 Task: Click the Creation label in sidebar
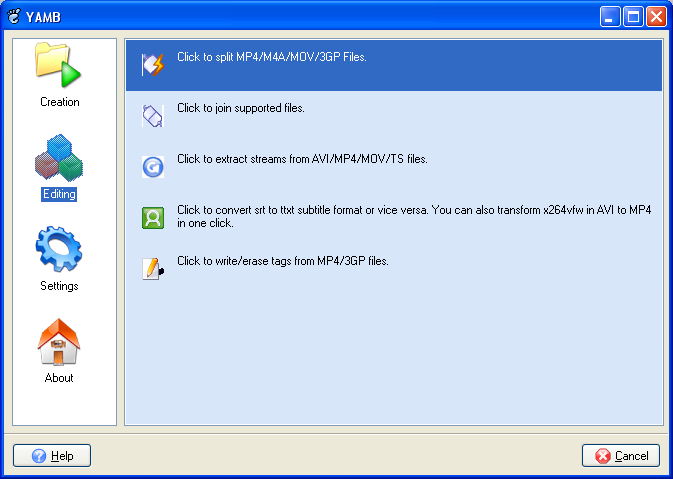coord(59,102)
